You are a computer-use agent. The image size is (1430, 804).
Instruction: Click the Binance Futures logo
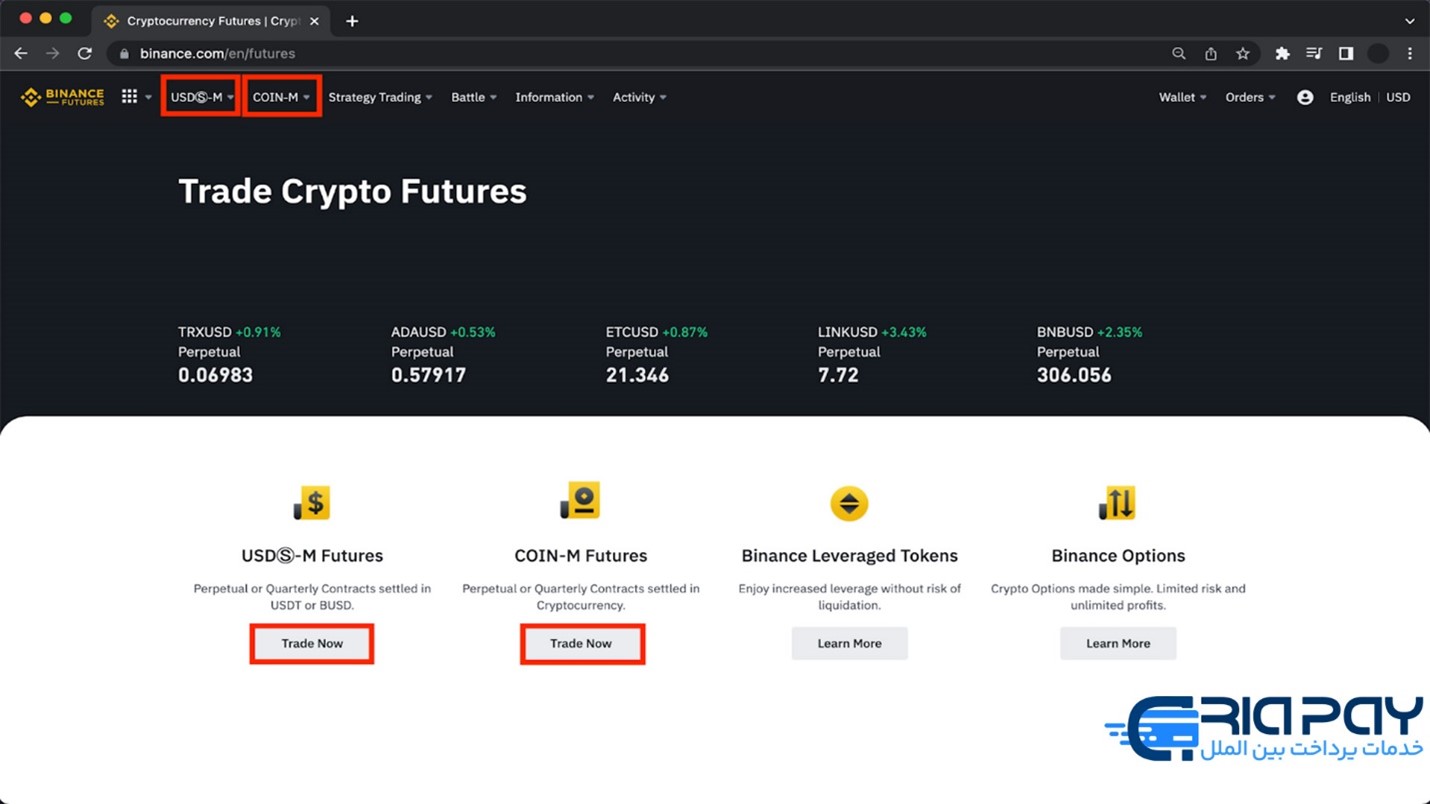(62, 97)
